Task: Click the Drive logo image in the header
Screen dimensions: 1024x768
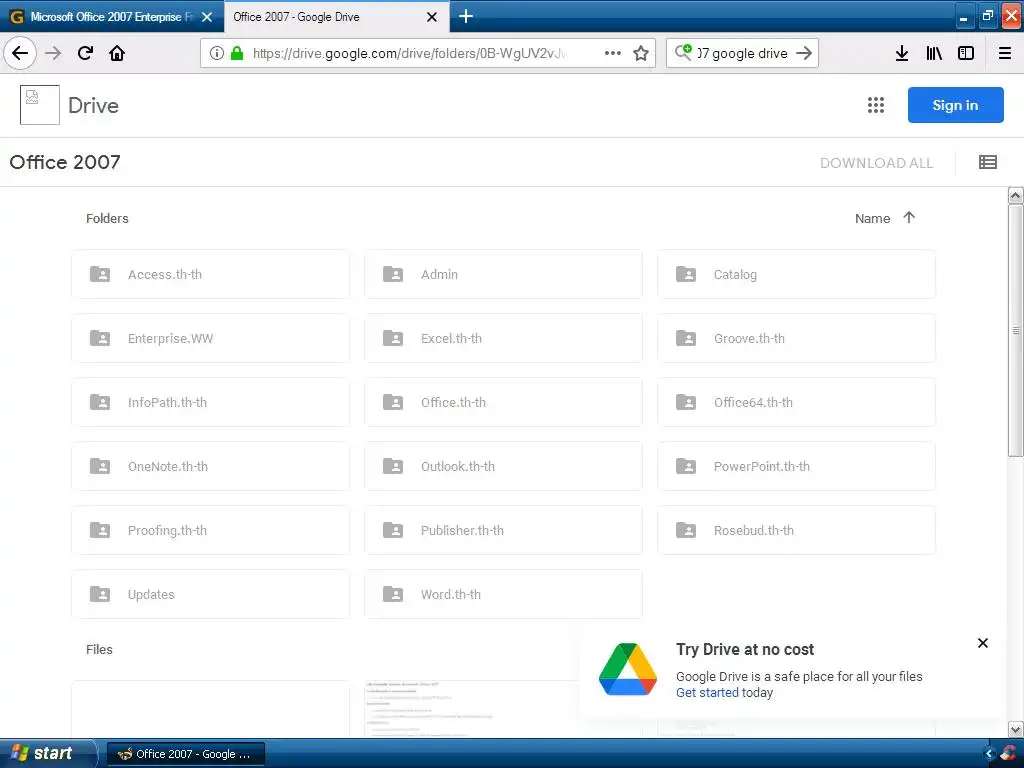Action: tap(39, 104)
